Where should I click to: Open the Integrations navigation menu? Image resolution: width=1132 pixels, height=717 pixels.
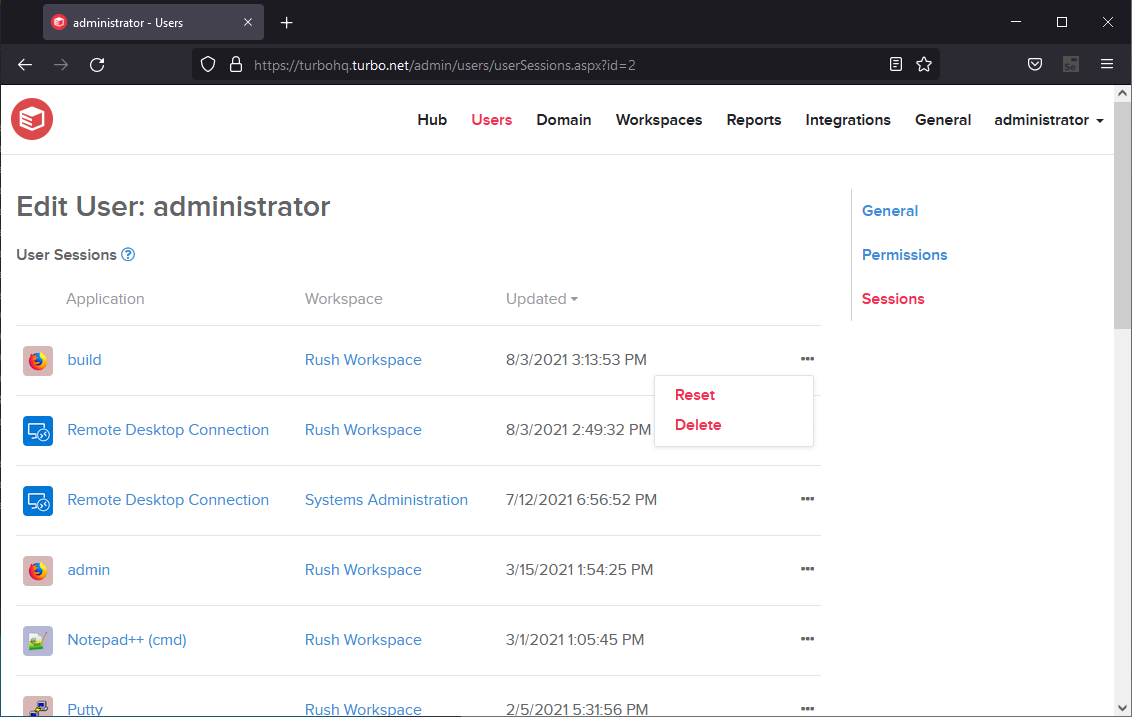point(848,120)
